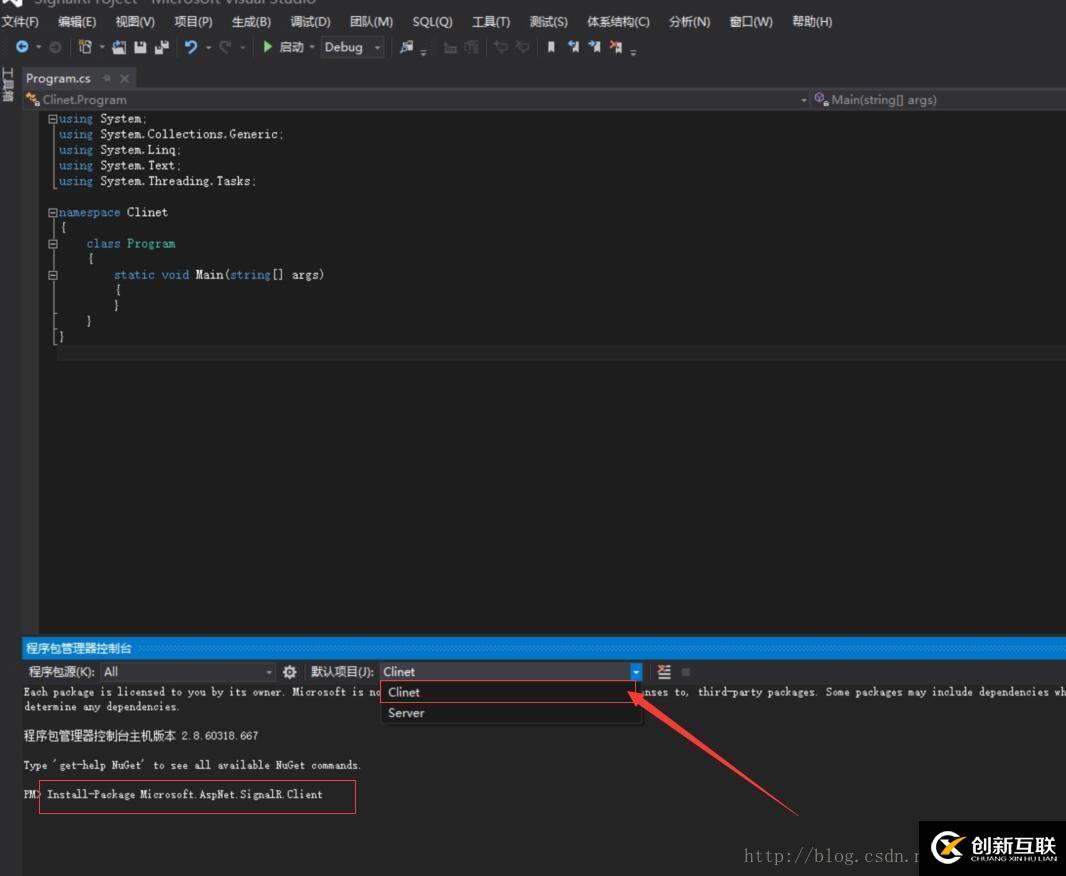Expand the Navigate Backward history dropdown arrow
The image size is (1066, 876).
tap(39, 47)
